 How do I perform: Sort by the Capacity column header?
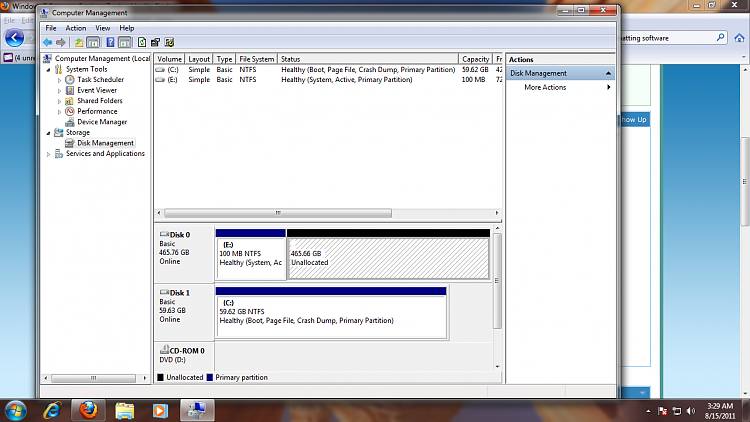(475, 59)
